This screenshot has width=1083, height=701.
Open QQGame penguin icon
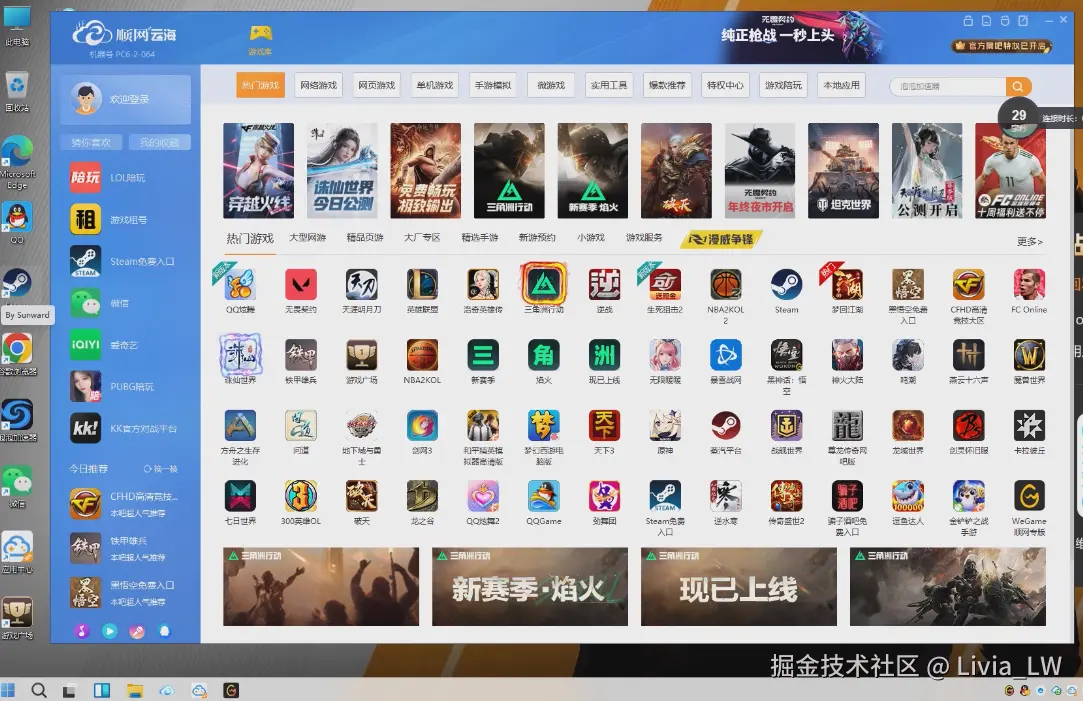(544, 496)
